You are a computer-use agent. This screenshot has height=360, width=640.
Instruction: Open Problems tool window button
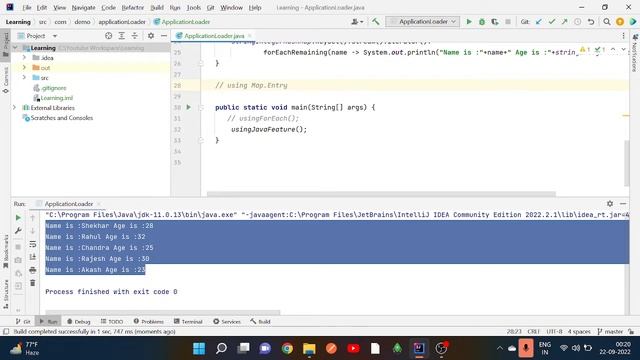149,322
